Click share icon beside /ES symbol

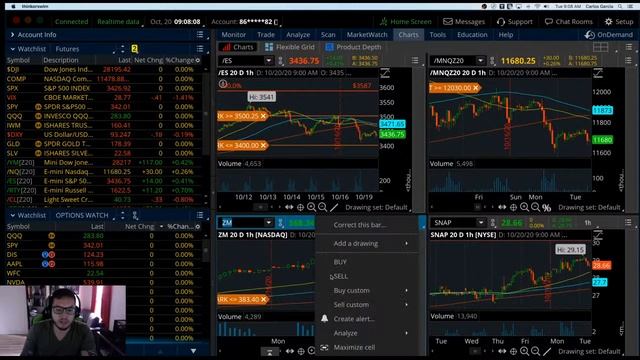click(280, 61)
